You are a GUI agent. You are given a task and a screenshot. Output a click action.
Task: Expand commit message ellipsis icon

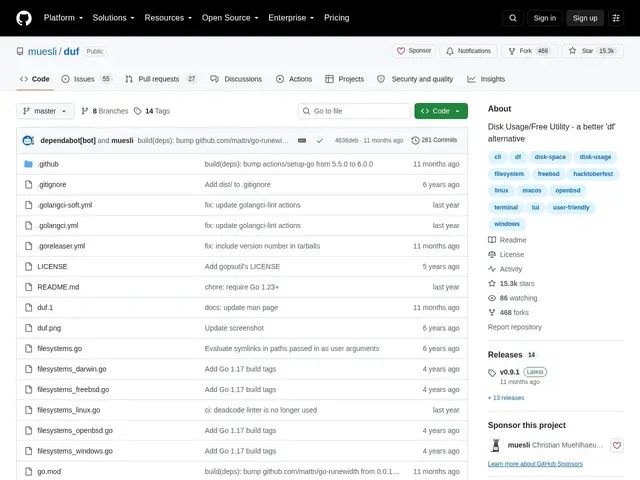302,140
